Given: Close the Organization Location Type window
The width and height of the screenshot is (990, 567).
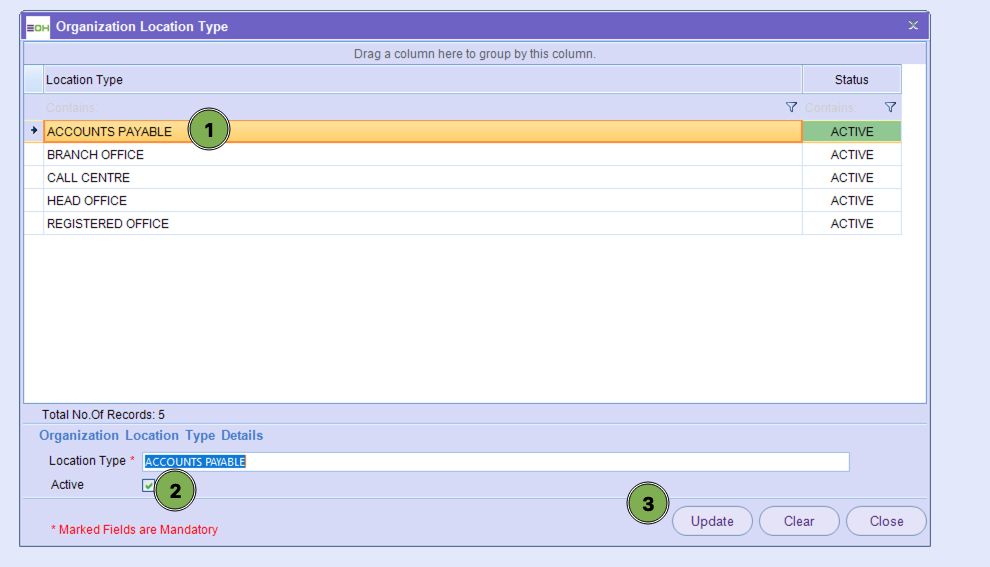Looking at the screenshot, I should pos(912,26).
